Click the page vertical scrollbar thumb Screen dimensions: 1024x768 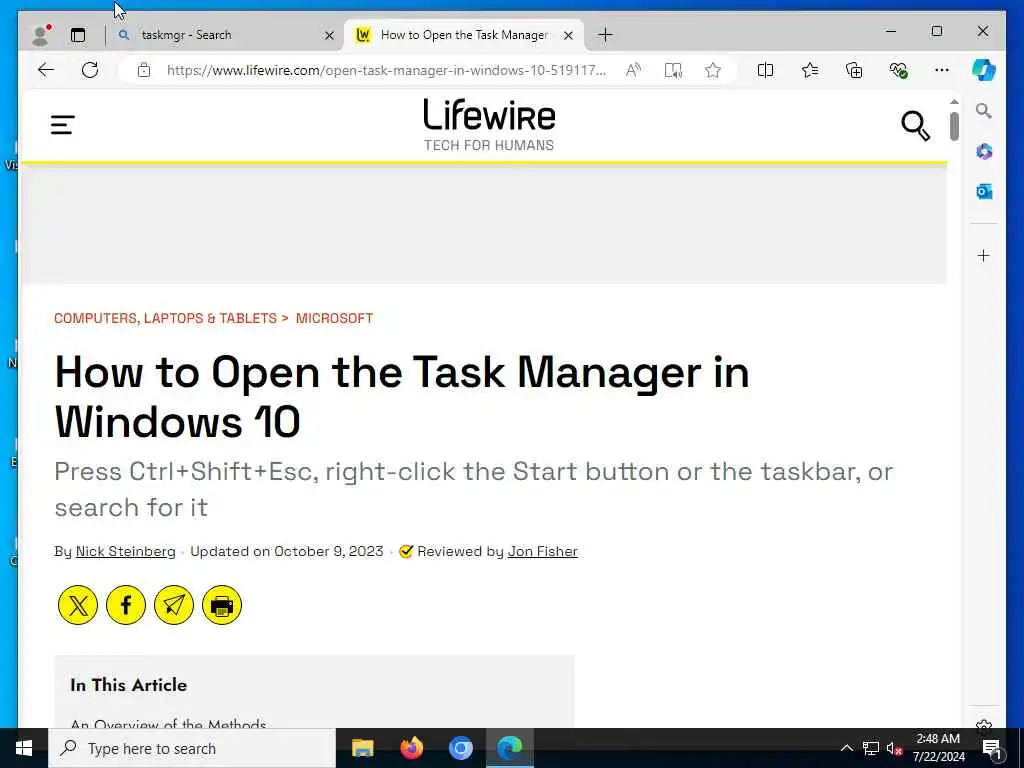(x=954, y=126)
